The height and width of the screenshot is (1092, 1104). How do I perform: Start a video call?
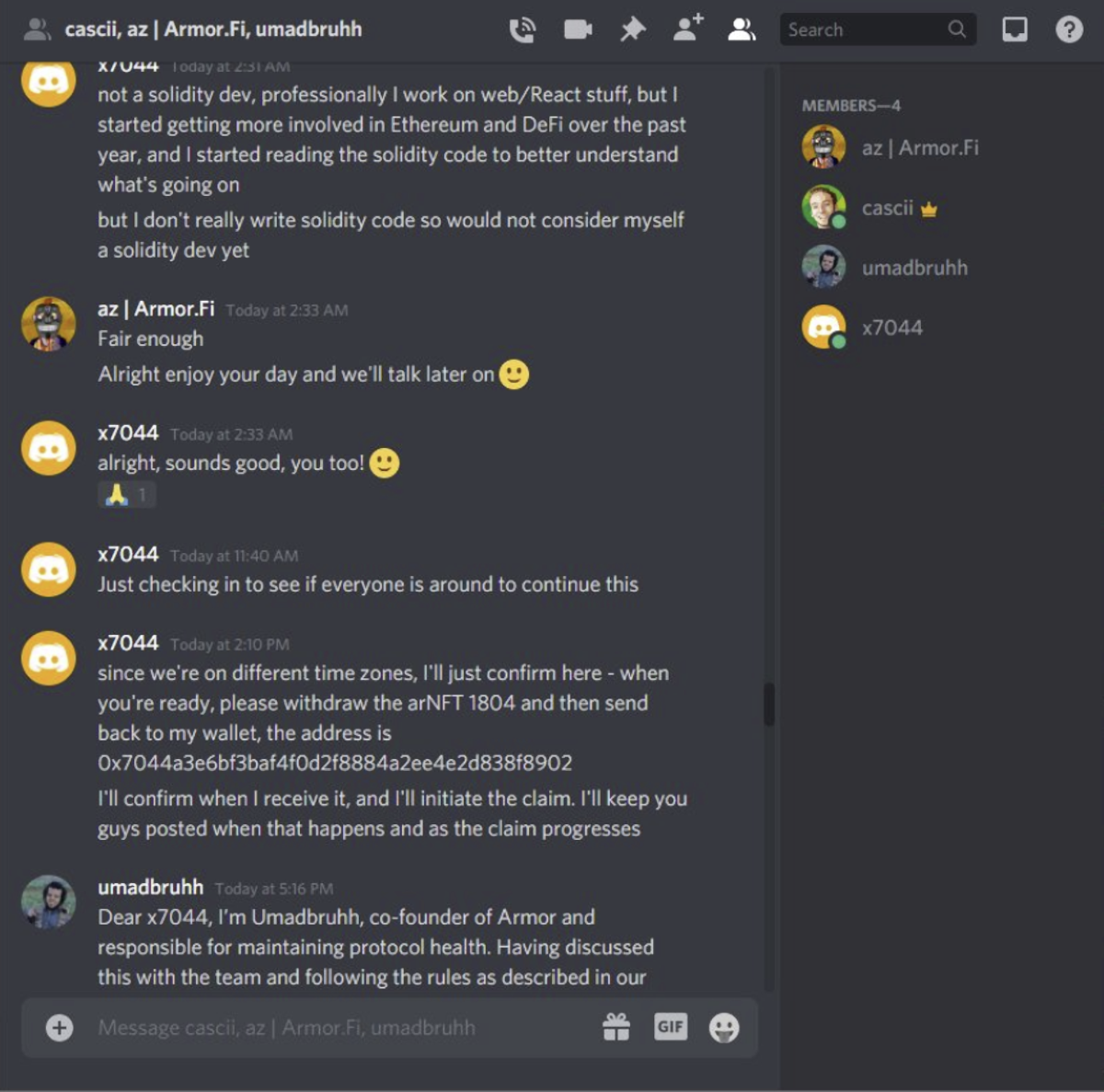[578, 29]
